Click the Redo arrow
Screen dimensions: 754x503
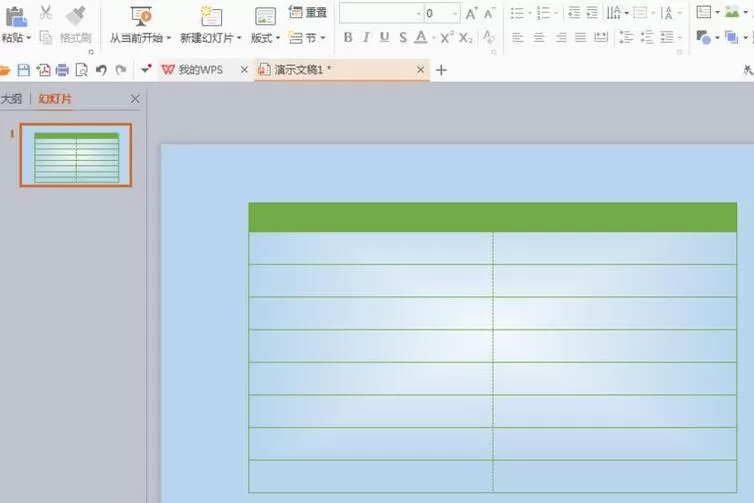[121, 70]
